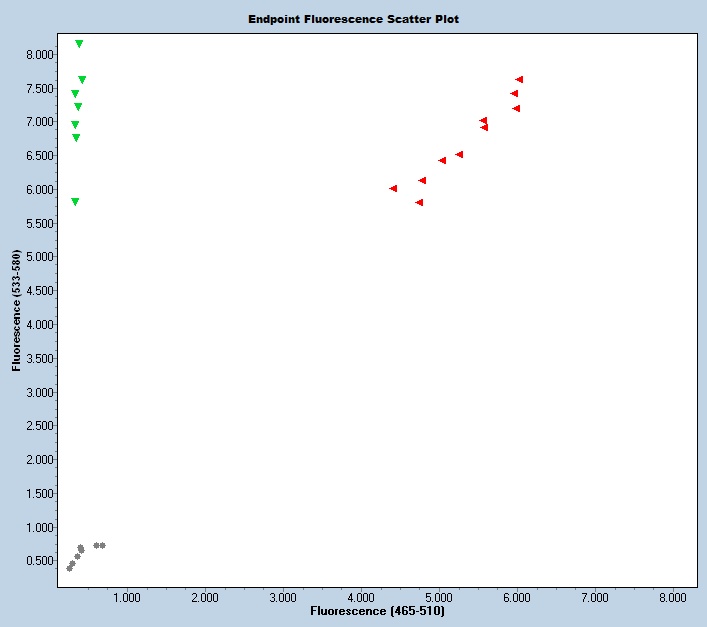707x627 pixels.
Task: Select second-highest green triangle marker
Action: [x=82, y=79]
